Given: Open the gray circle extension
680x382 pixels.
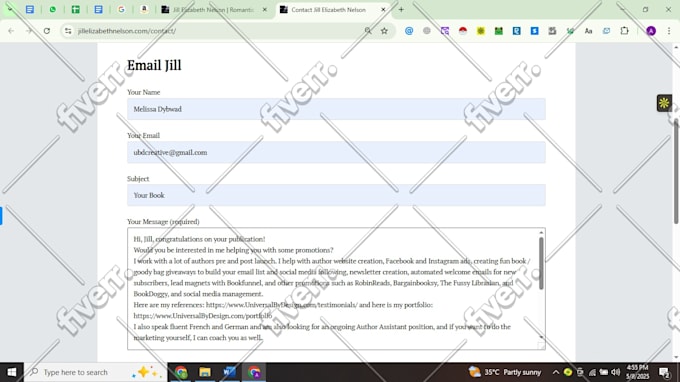Looking at the screenshot, I should [427, 31].
